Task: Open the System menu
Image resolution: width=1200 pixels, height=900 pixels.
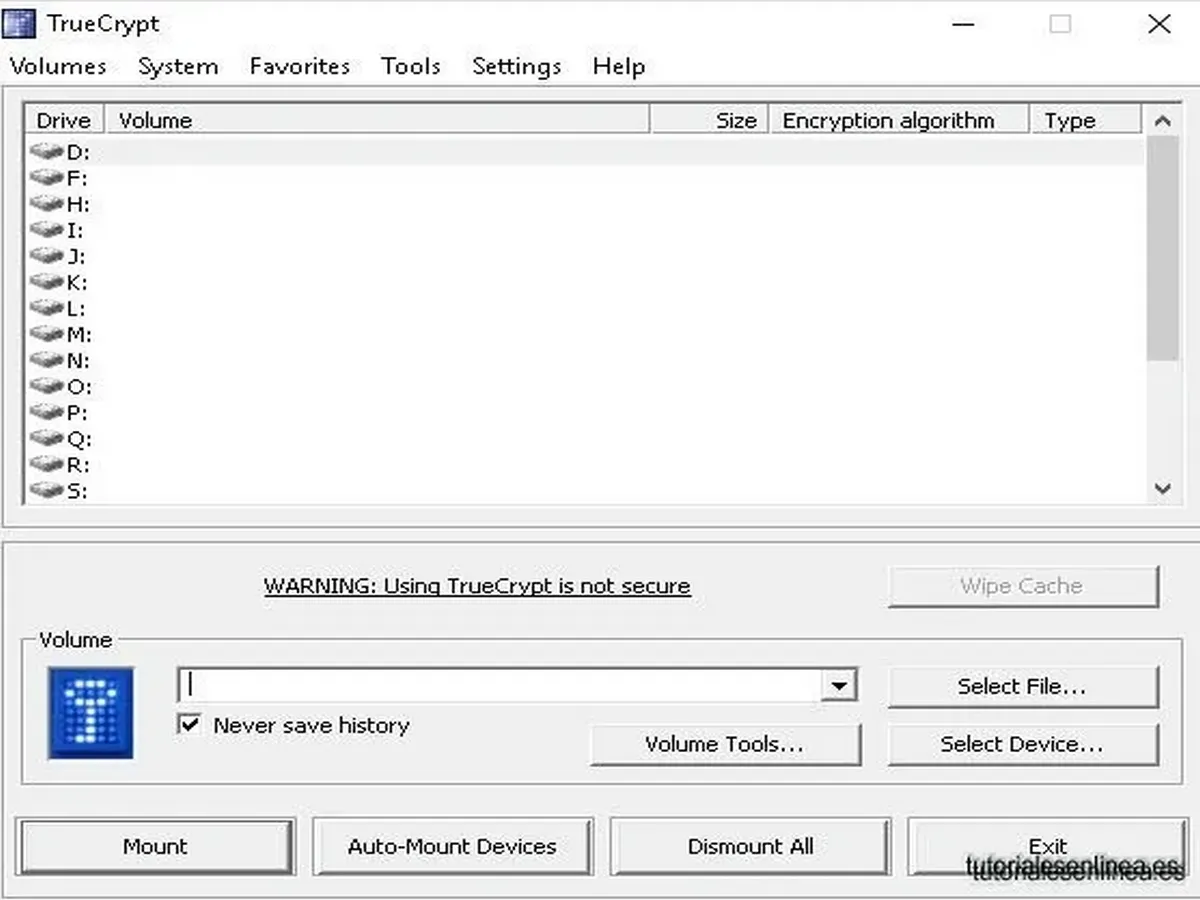Action: pos(178,66)
